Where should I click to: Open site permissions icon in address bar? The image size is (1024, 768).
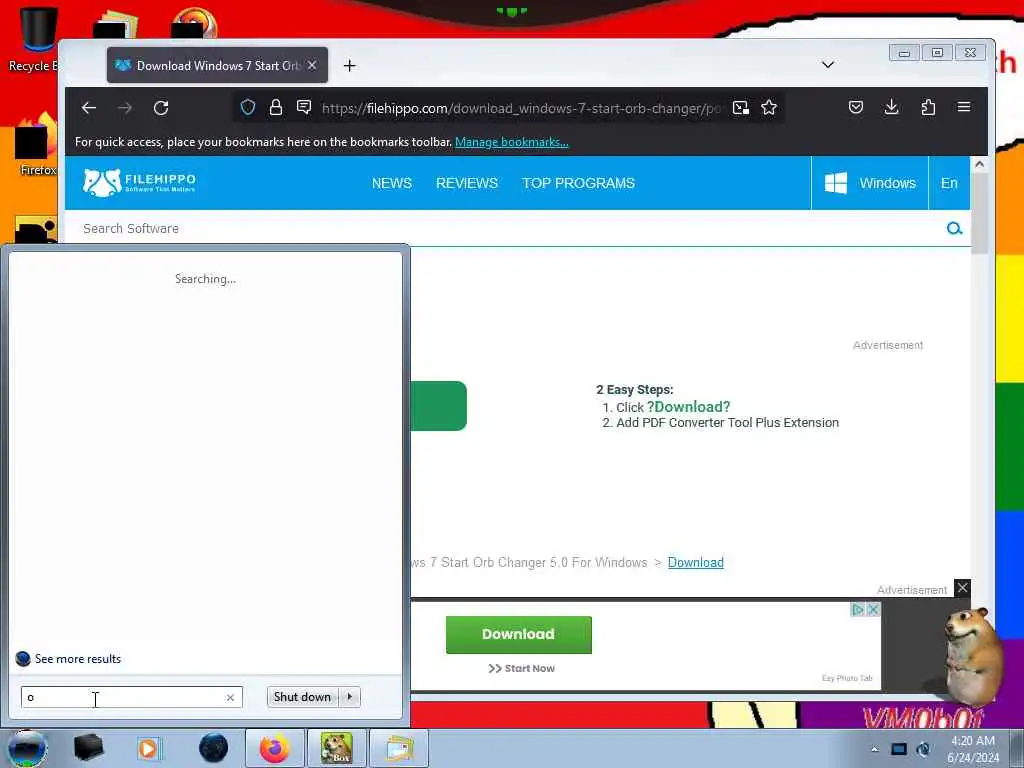click(304, 107)
